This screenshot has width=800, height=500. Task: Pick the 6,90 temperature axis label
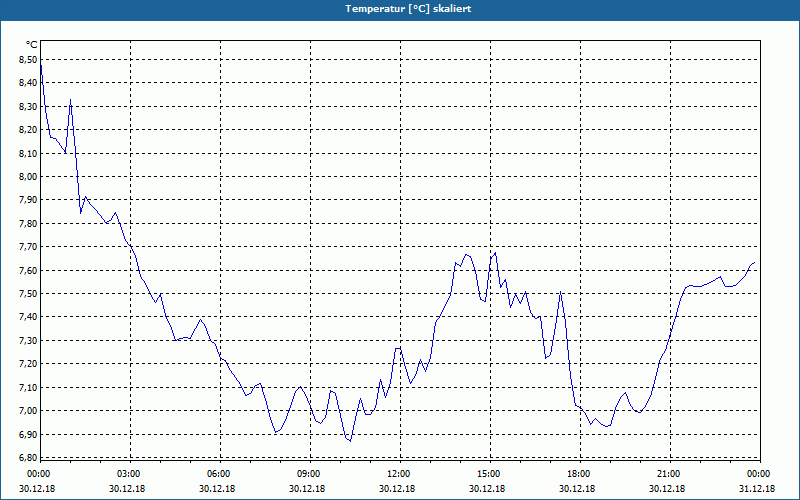pyautogui.click(x=28, y=434)
